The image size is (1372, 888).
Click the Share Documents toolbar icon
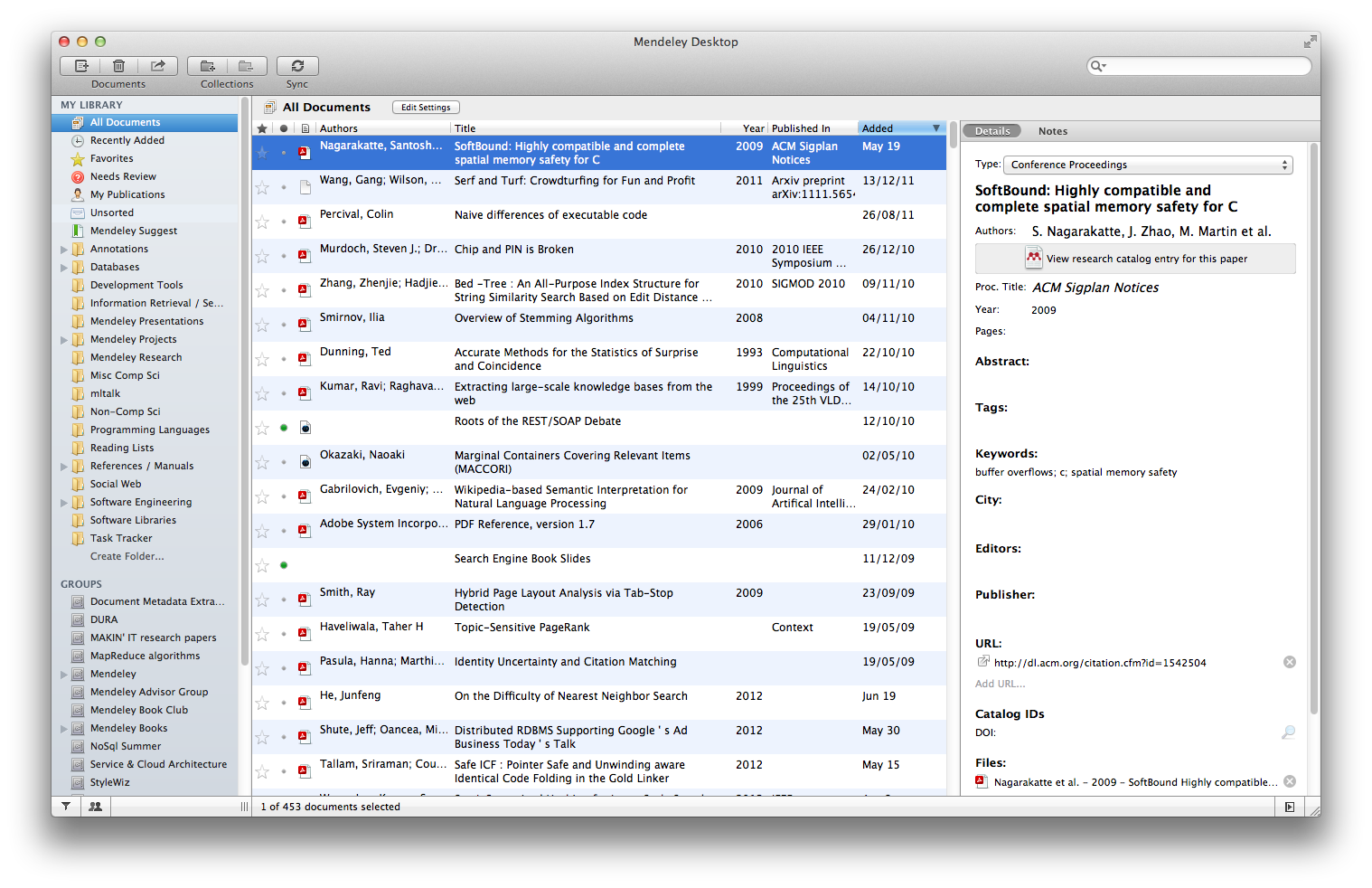pos(157,66)
